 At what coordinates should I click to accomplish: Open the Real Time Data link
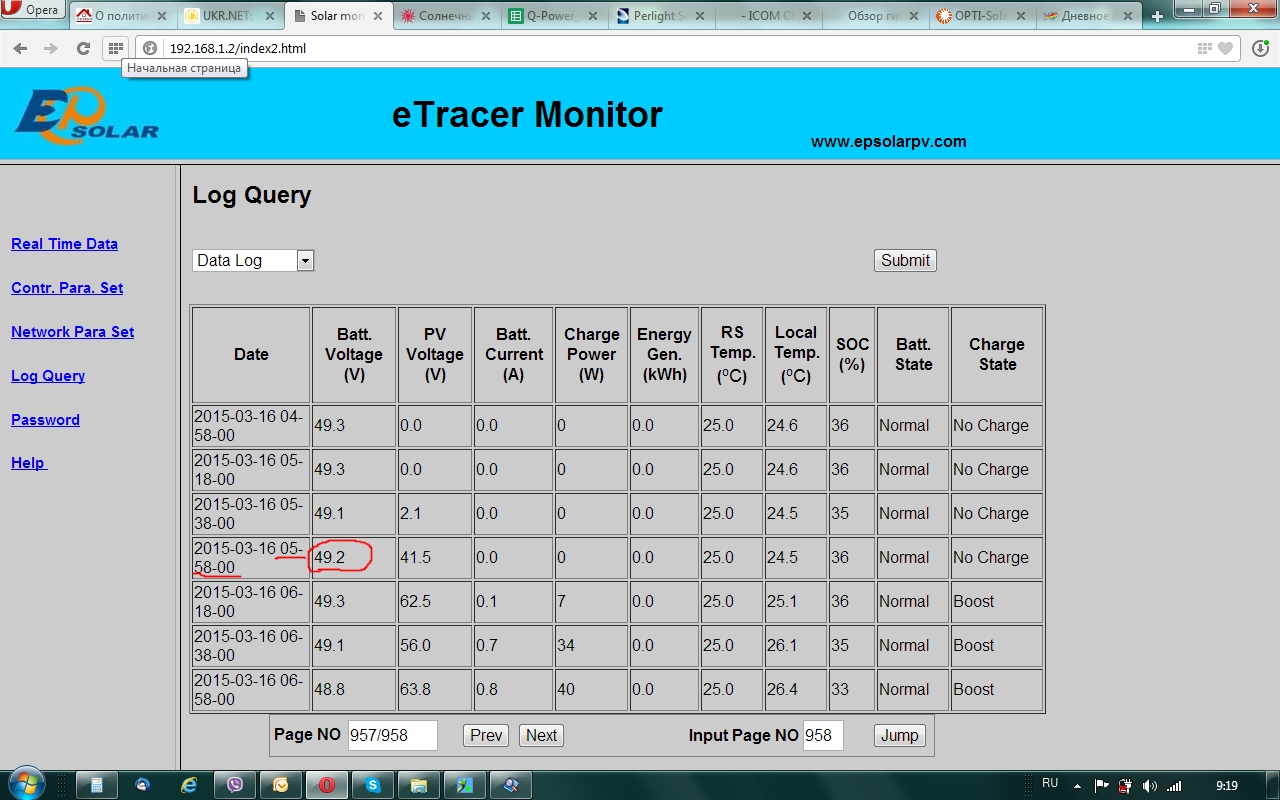click(x=64, y=244)
